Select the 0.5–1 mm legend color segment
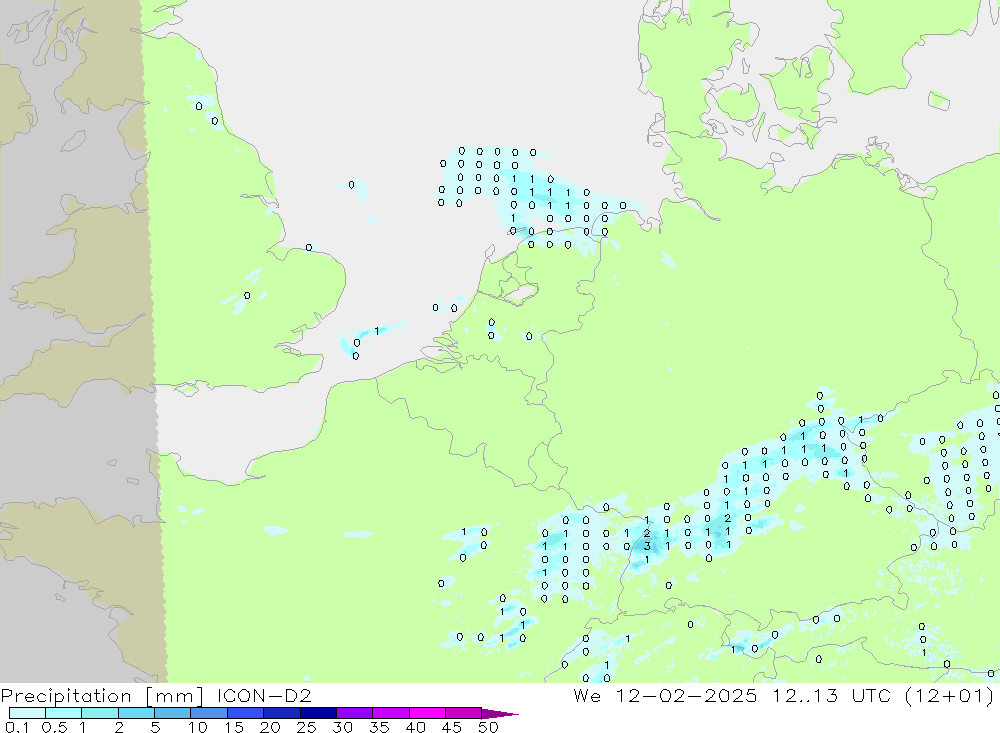The height and width of the screenshot is (733, 1000). (63, 713)
